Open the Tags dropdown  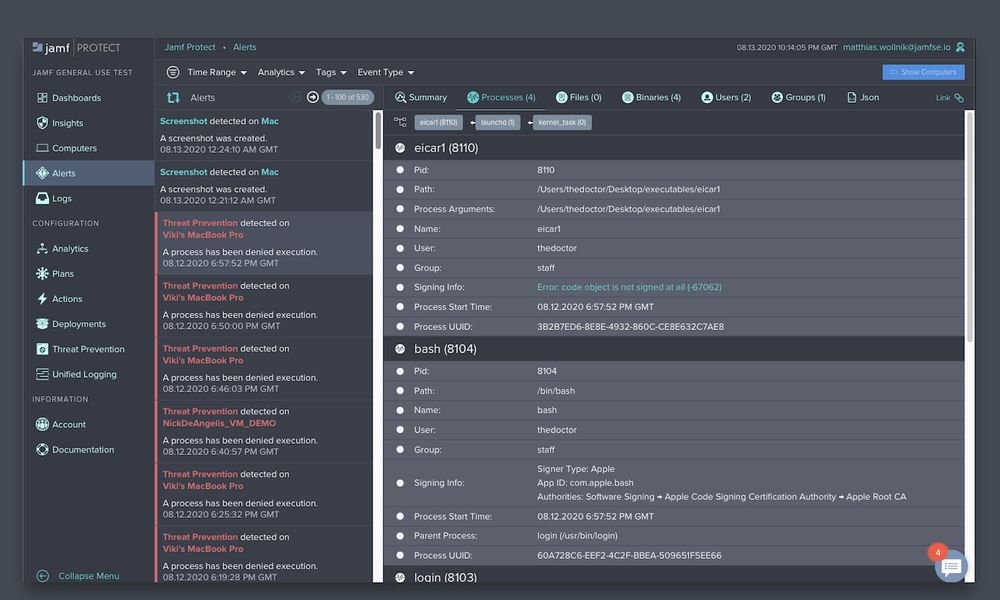pos(331,72)
